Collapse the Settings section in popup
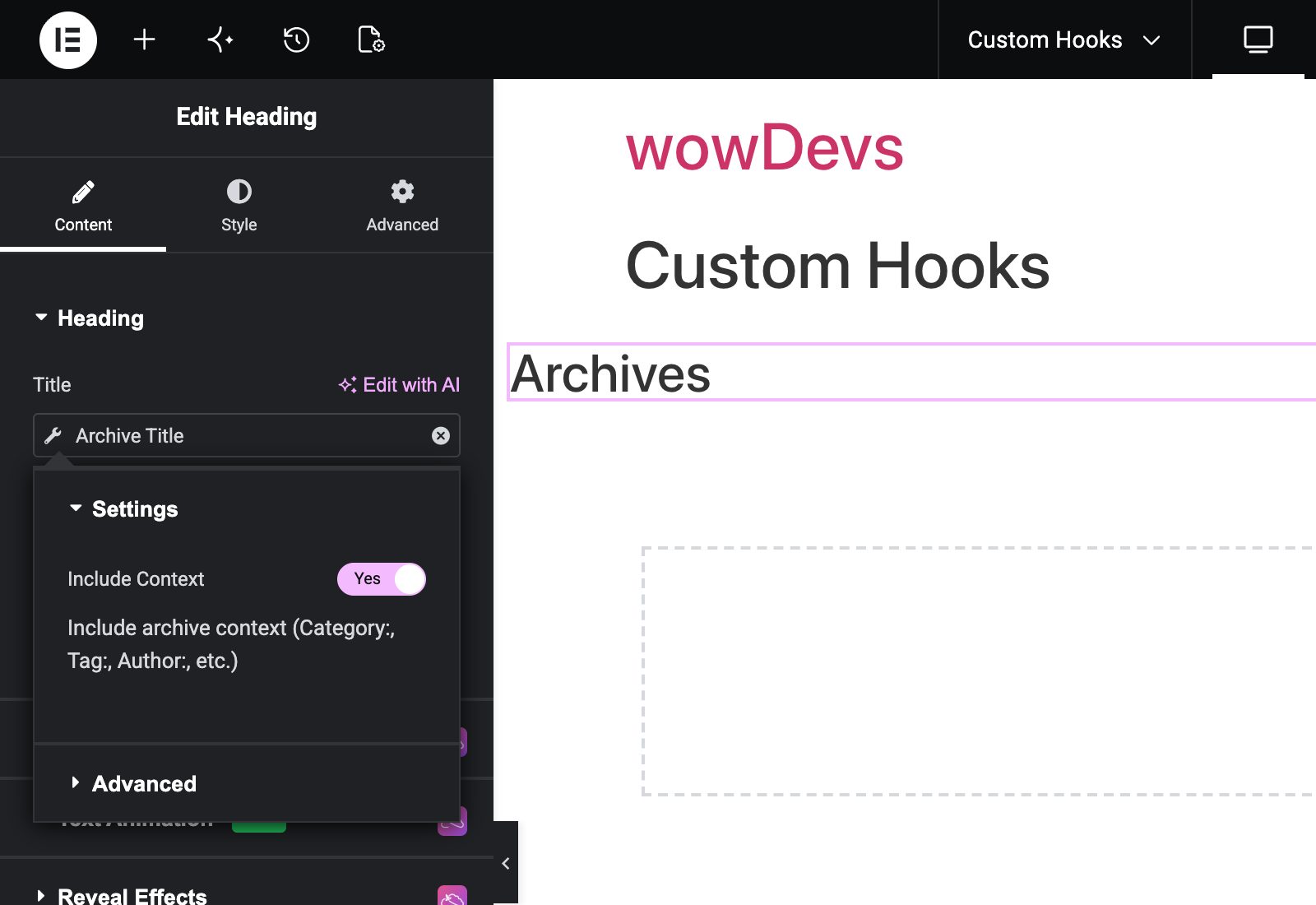The image size is (1316, 905). coord(124,509)
